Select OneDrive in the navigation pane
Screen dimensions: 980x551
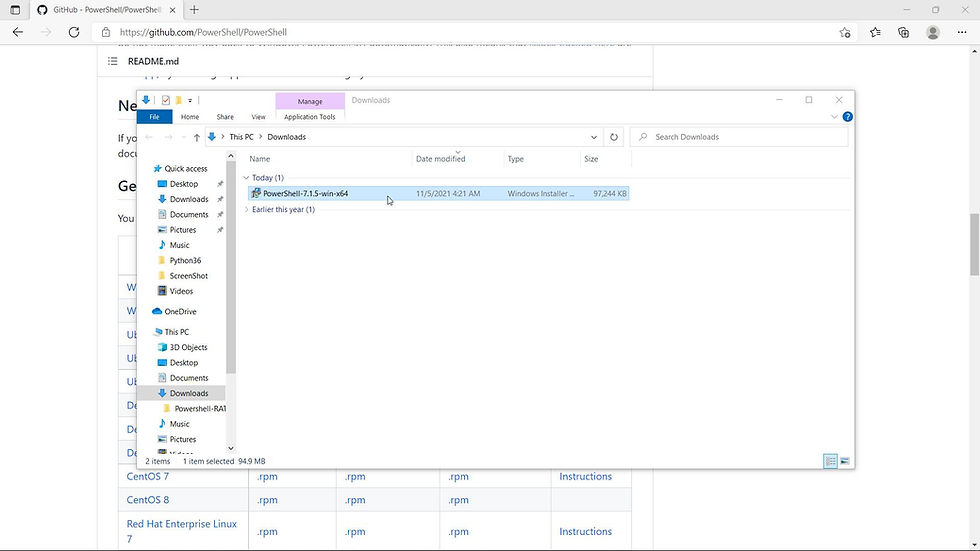[x=179, y=312]
